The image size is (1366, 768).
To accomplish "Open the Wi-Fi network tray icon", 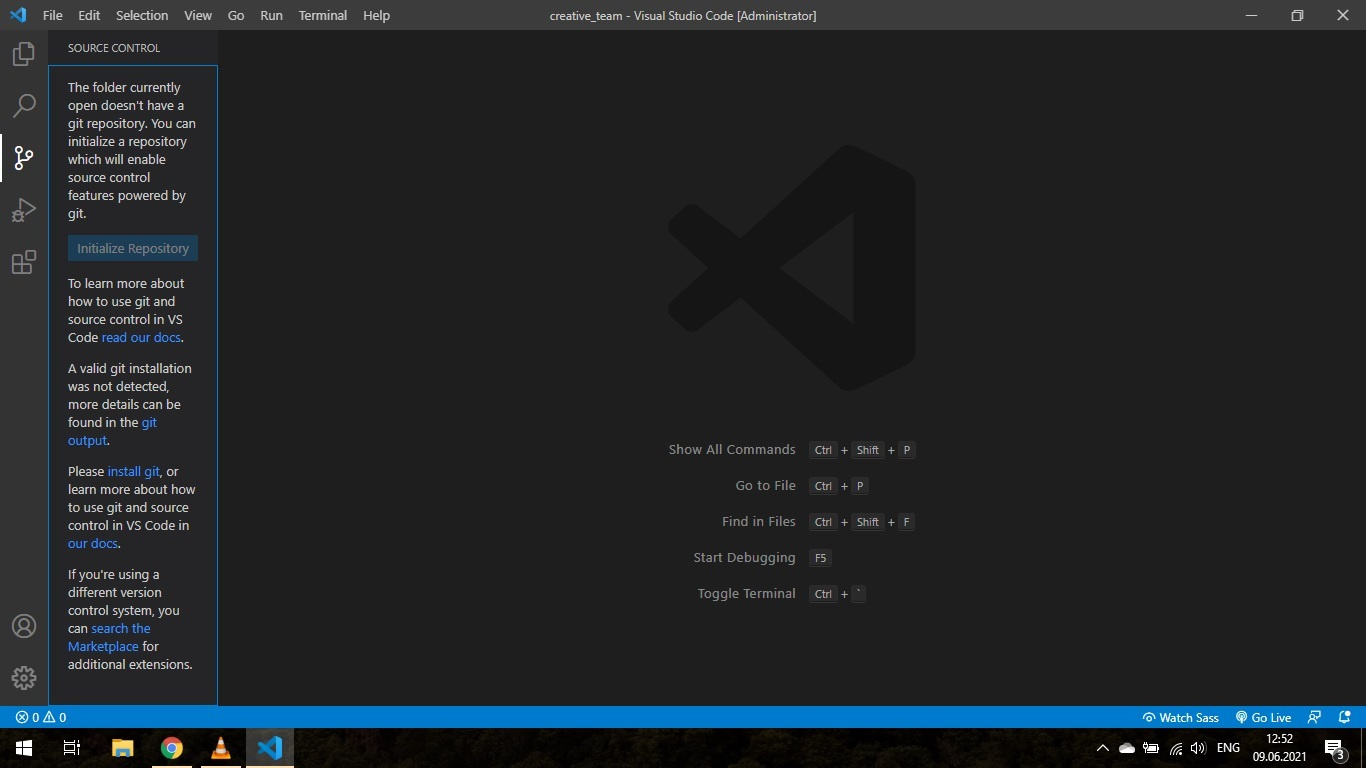I will [1175, 748].
